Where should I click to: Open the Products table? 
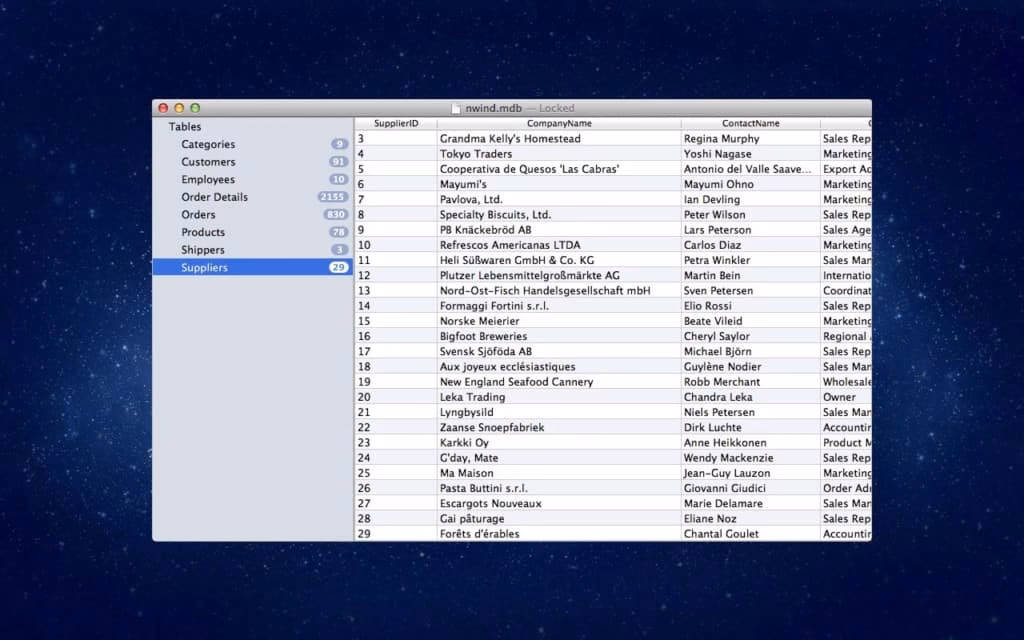[203, 232]
